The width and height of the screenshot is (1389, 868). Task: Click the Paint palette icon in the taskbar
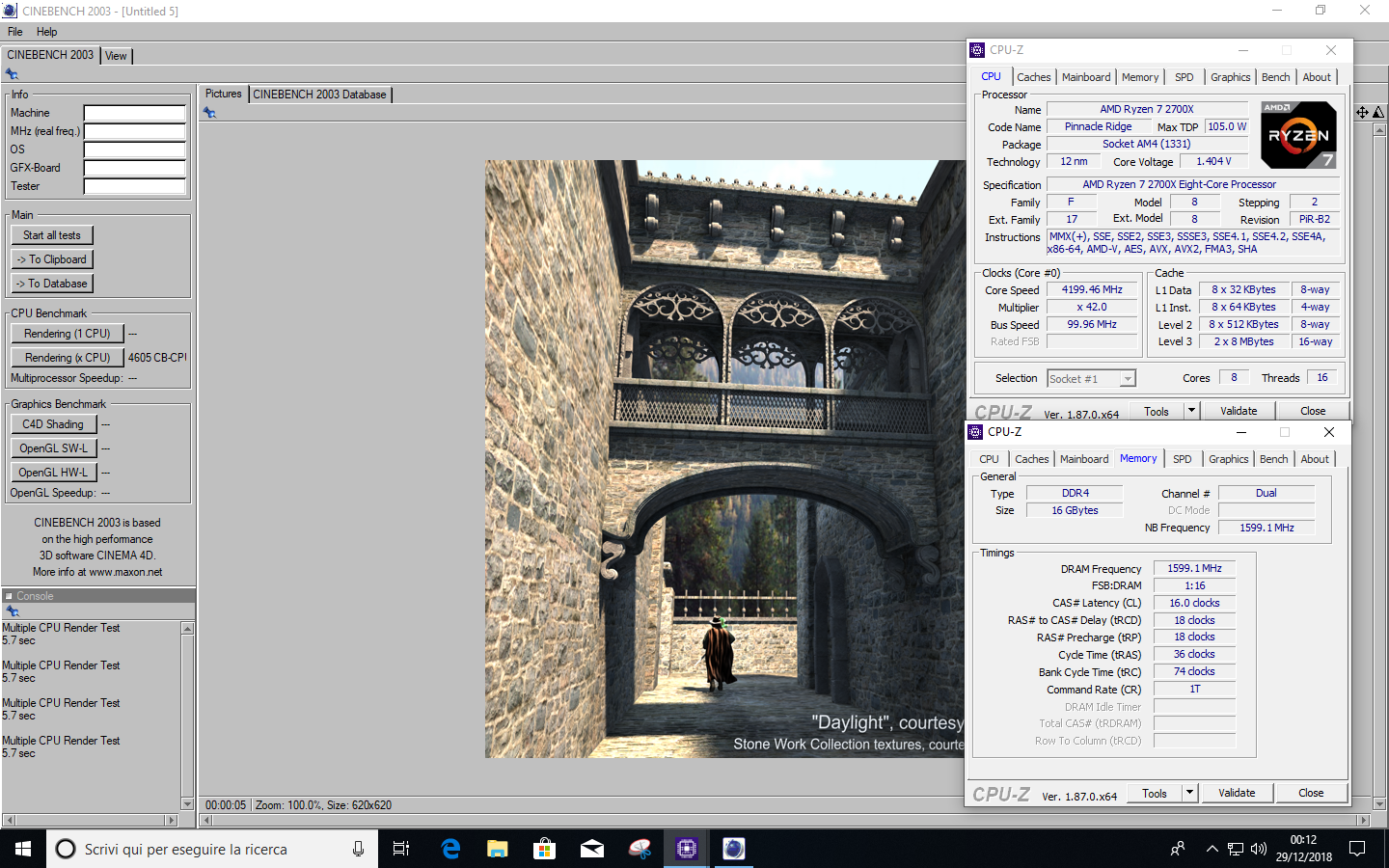pos(640,849)
